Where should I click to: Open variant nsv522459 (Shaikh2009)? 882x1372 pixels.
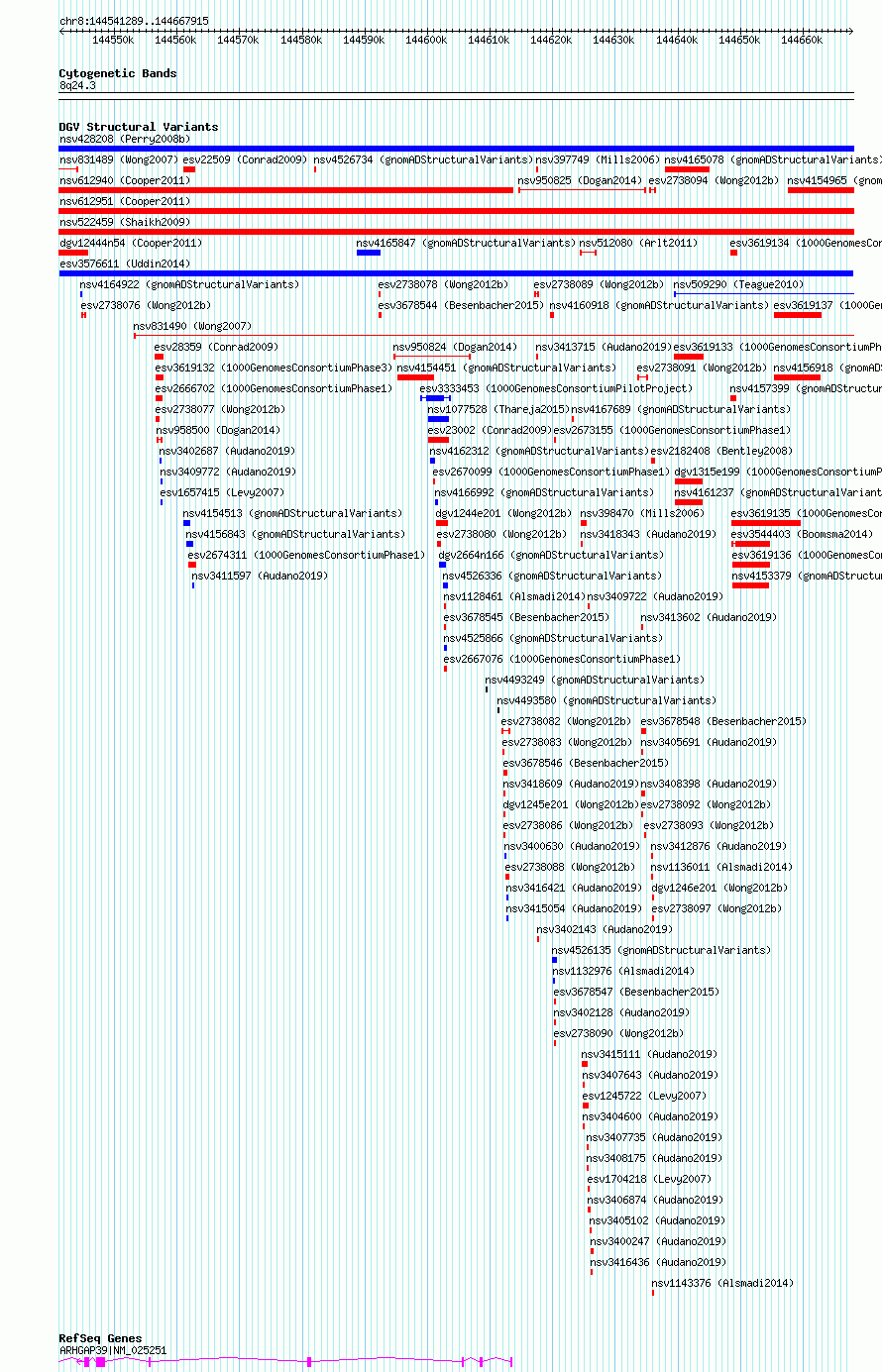coord(125,222)
